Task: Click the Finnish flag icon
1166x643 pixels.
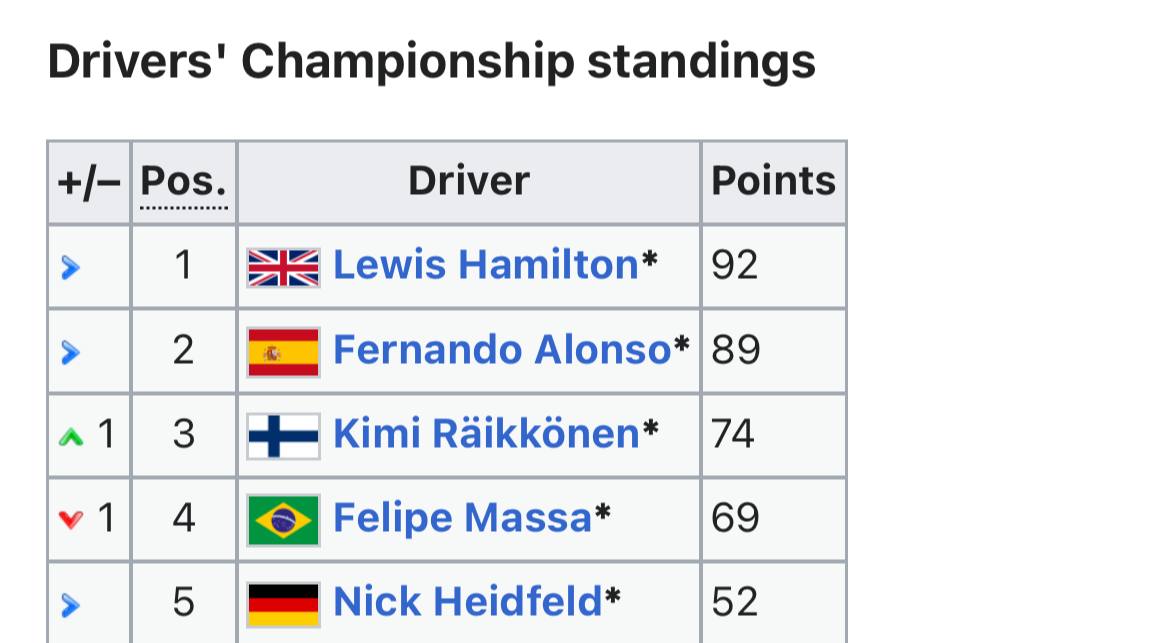Action: click(x=283, y=435)
